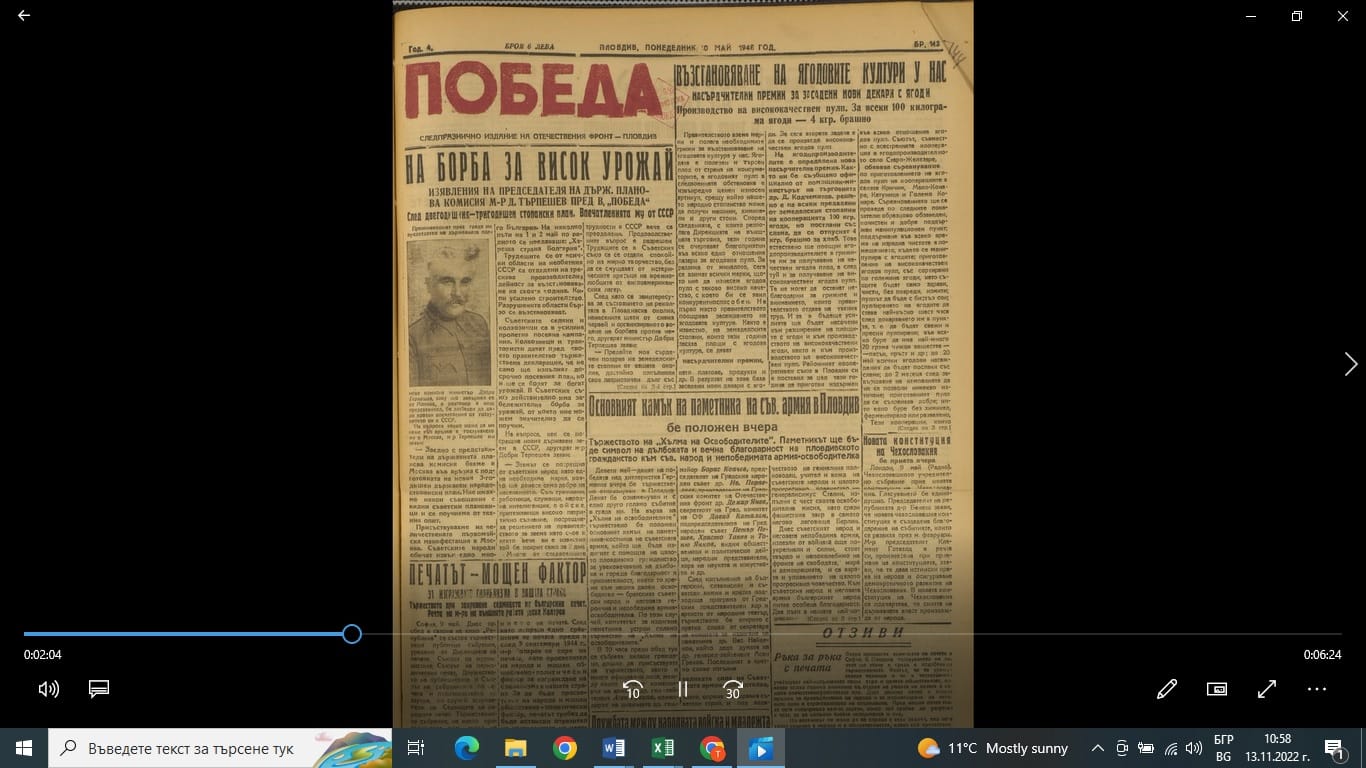1366x768 pixels.
Task: Open Microsoft Word from the taskbar
Action: [613, 748]
